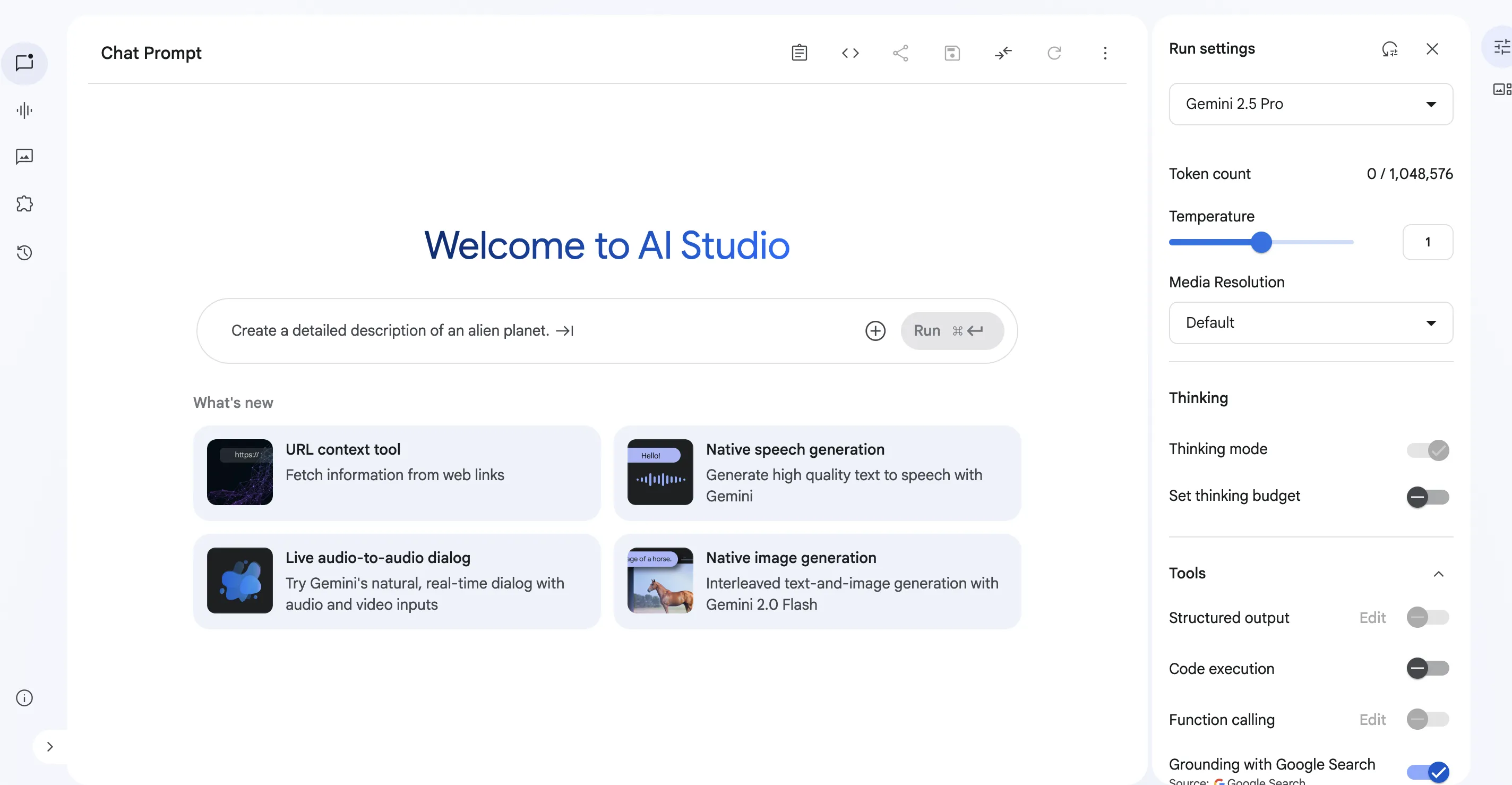The height and width of the screenshot is (785, 1512).
Task: Get code for the prompt using the <> icon
Action: click(x=850, y=53)
